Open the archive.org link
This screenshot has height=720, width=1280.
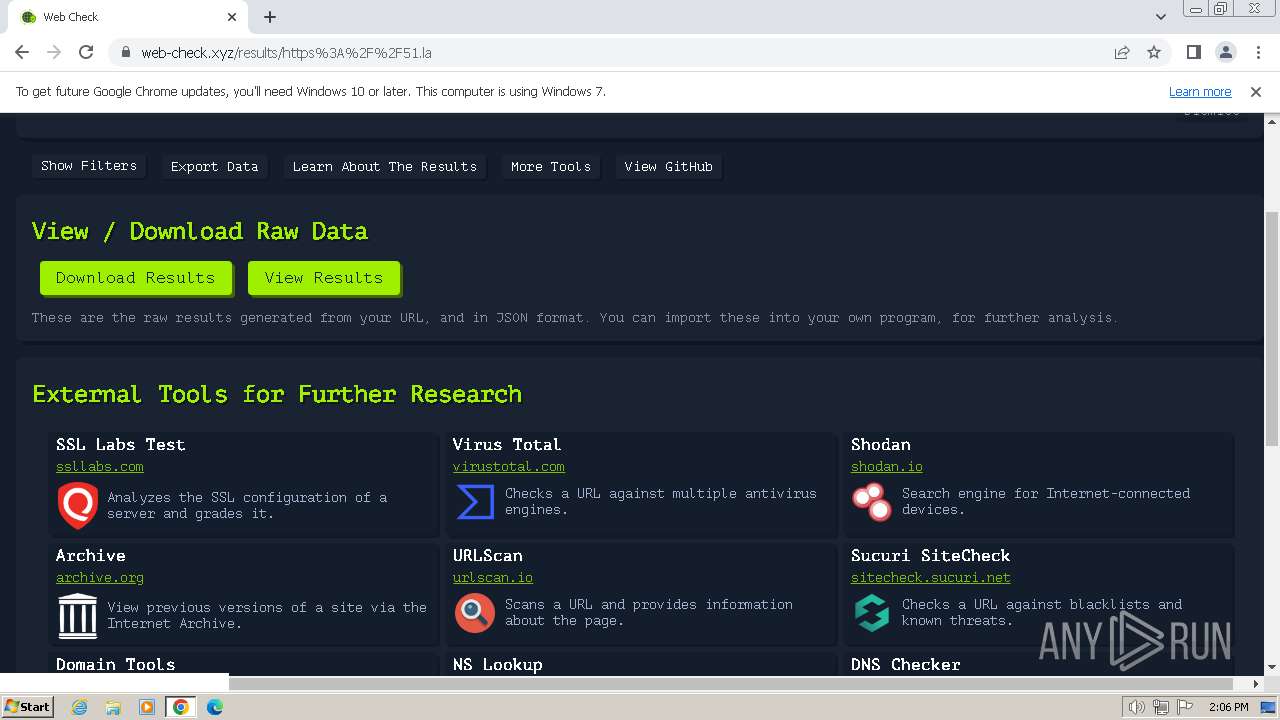point(100,578)
